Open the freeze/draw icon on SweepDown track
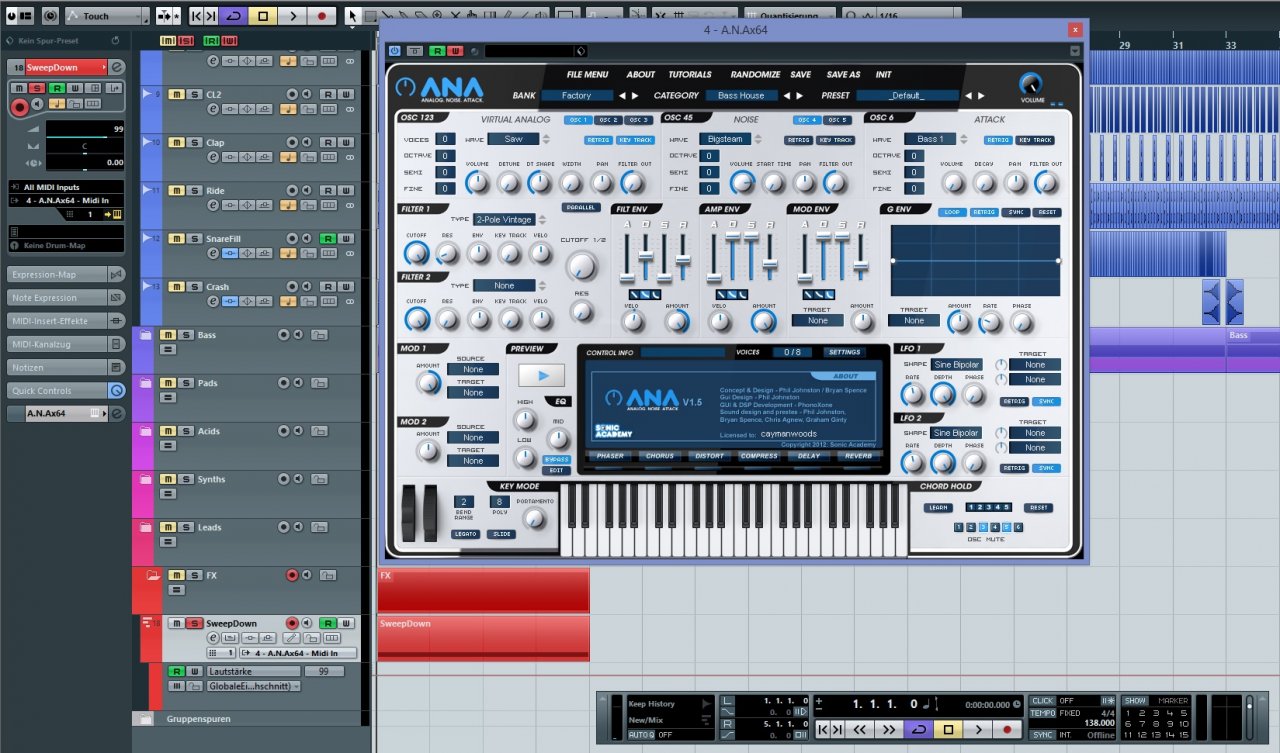 tap(291, 638)
